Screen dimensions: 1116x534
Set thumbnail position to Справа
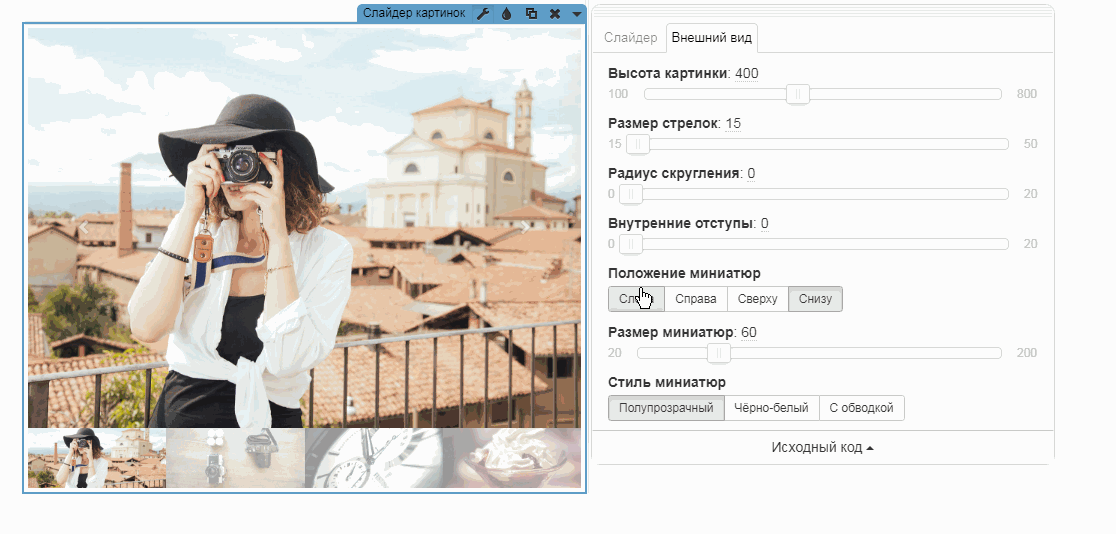point(695,299)
